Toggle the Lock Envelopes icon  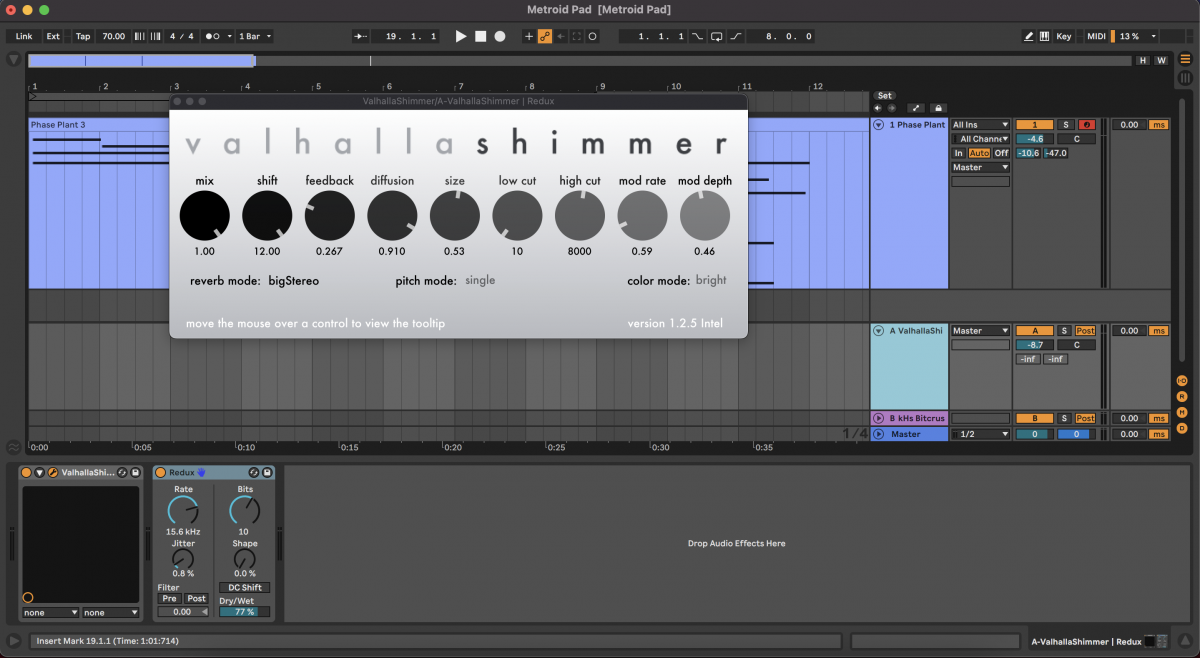pos(938,108)
